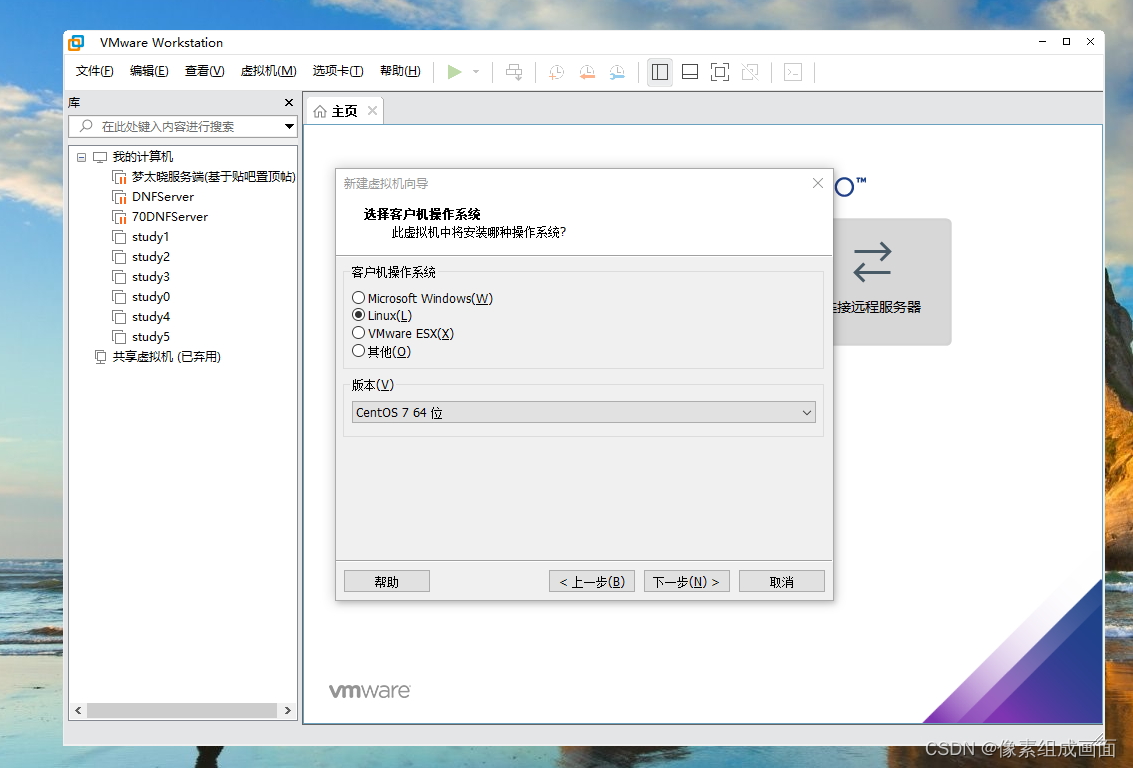This screenshot has width=1133, height=768.
Task: Select Linux(L) radio option
Action: (x=358, y=315)
